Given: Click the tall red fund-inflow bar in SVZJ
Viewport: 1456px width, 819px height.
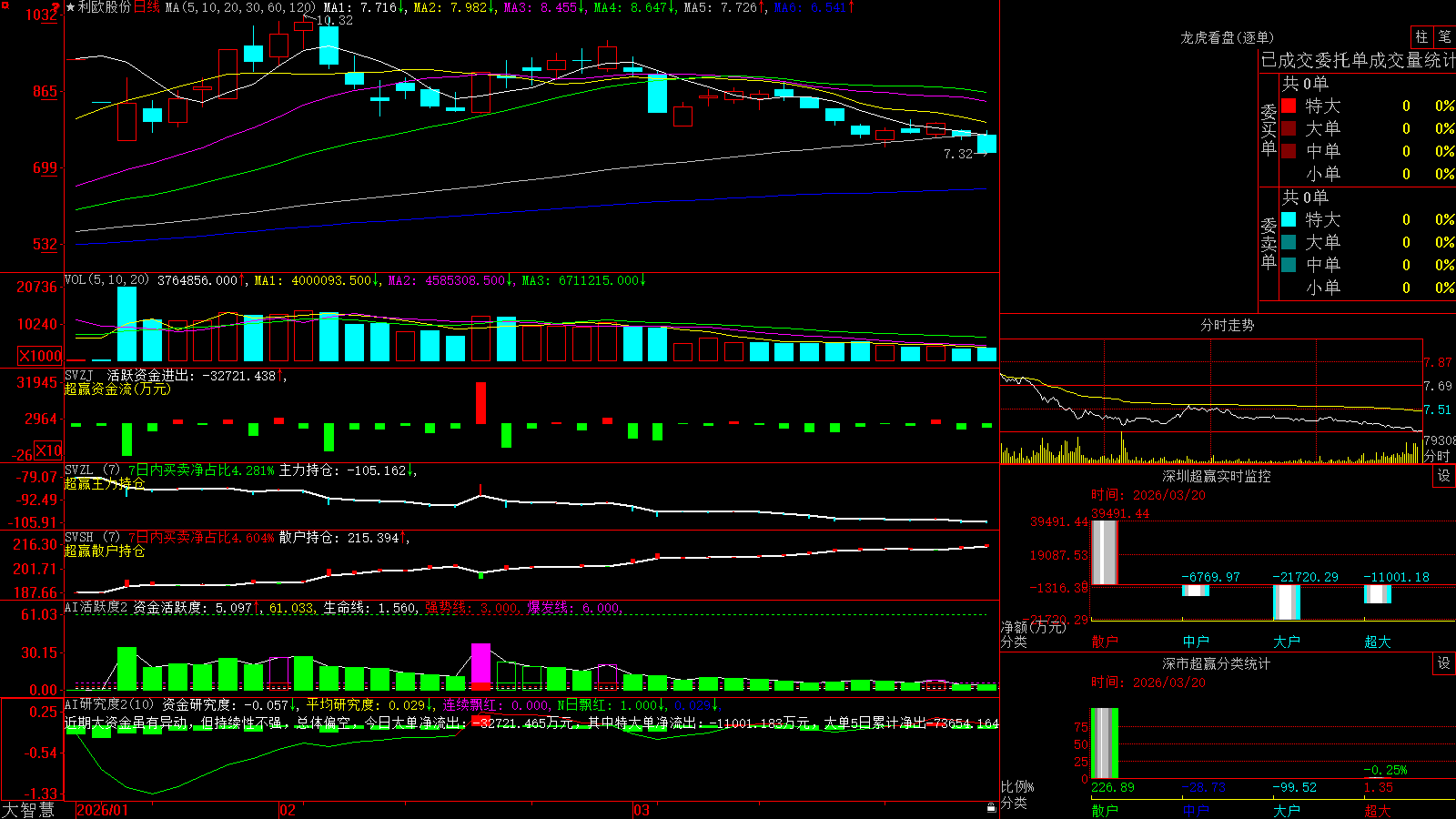Looking at the screenshot, I should (480, 403).
